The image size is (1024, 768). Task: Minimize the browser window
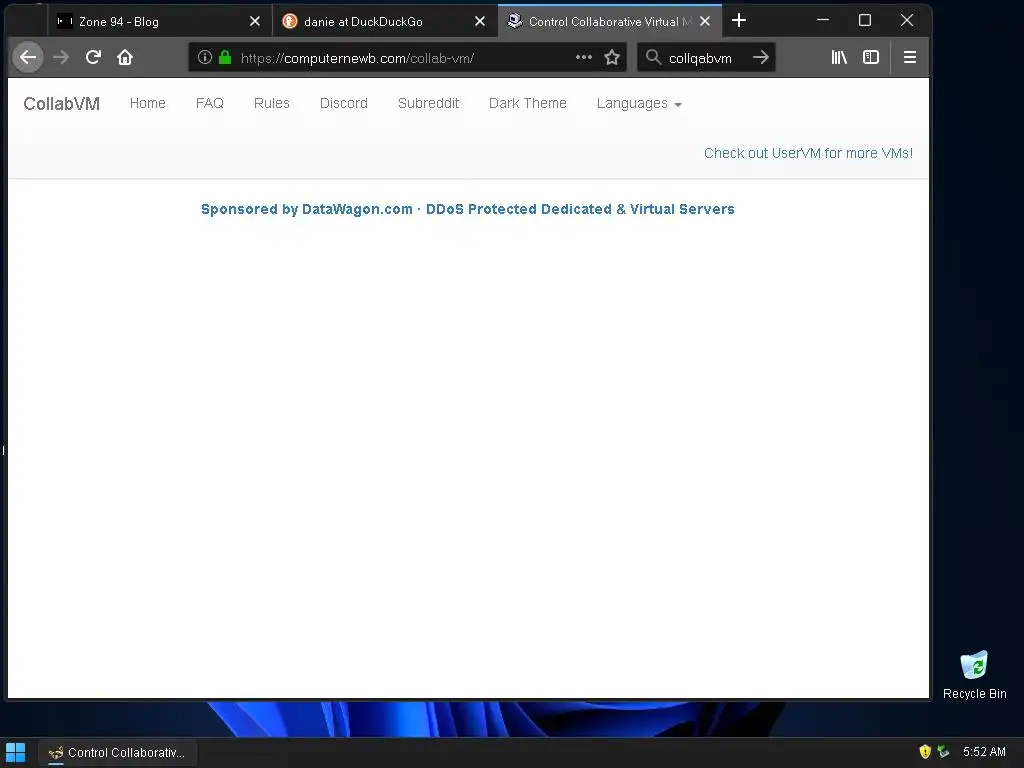823,20
